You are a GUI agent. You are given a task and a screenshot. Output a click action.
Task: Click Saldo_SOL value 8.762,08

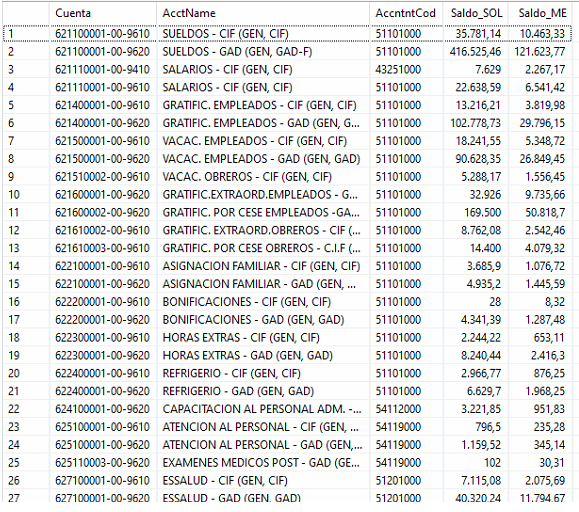(x=476, y=230)
